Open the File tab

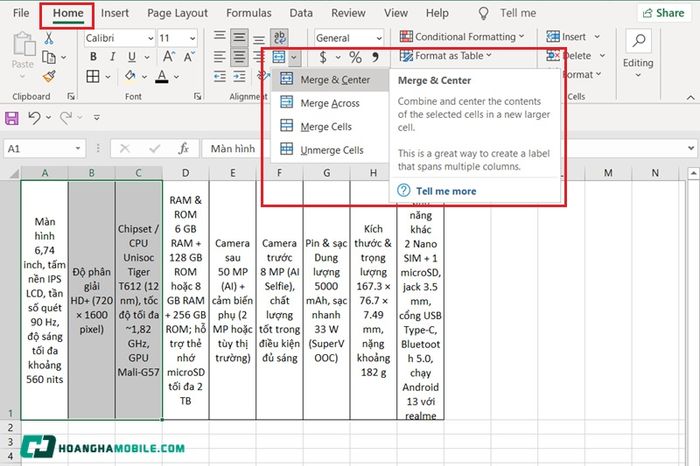[x=21, y=13]
